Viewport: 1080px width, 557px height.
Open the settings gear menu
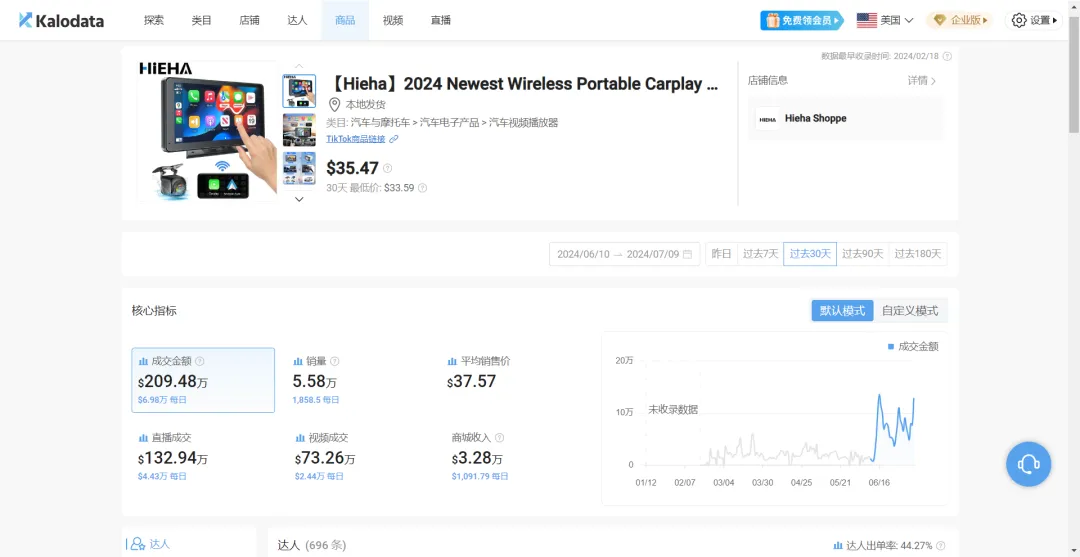click(1034, 21)
